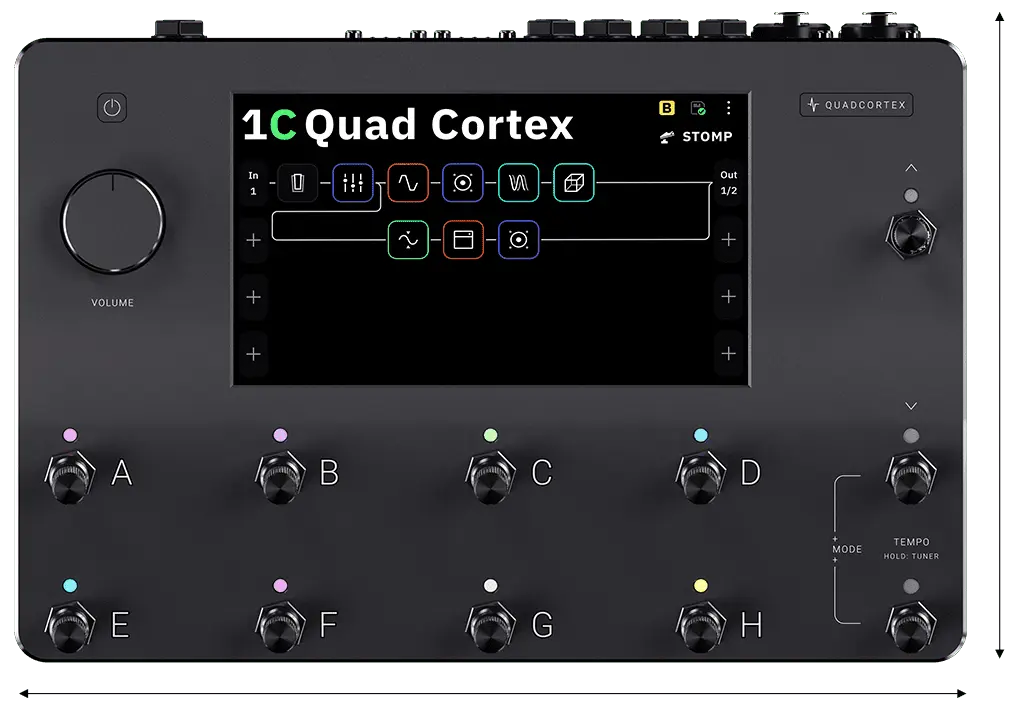Stomp footswitch E
1025x722 pixels.
pos(71,628)
